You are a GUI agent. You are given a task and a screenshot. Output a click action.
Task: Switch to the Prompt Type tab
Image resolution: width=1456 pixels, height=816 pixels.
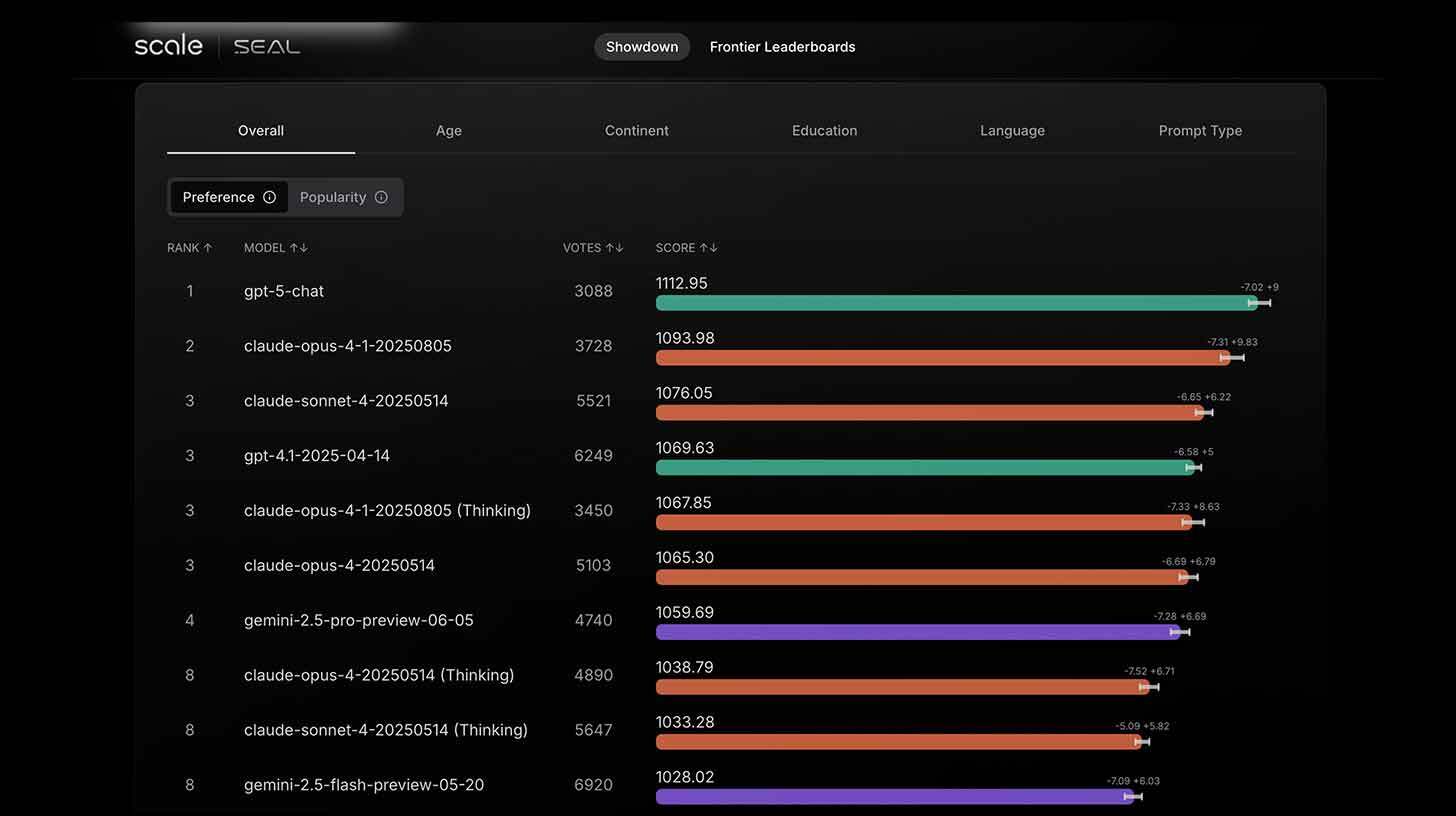1200,131
